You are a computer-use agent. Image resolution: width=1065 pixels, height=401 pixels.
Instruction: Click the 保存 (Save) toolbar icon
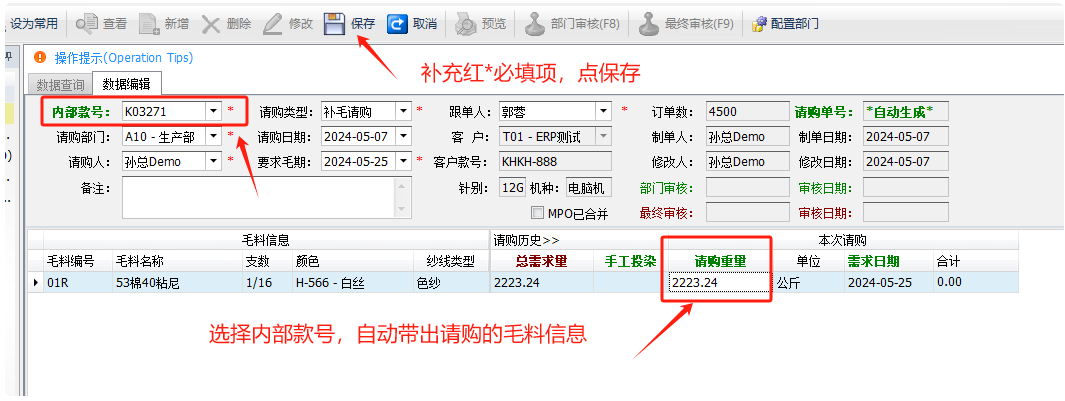(333, 24)
